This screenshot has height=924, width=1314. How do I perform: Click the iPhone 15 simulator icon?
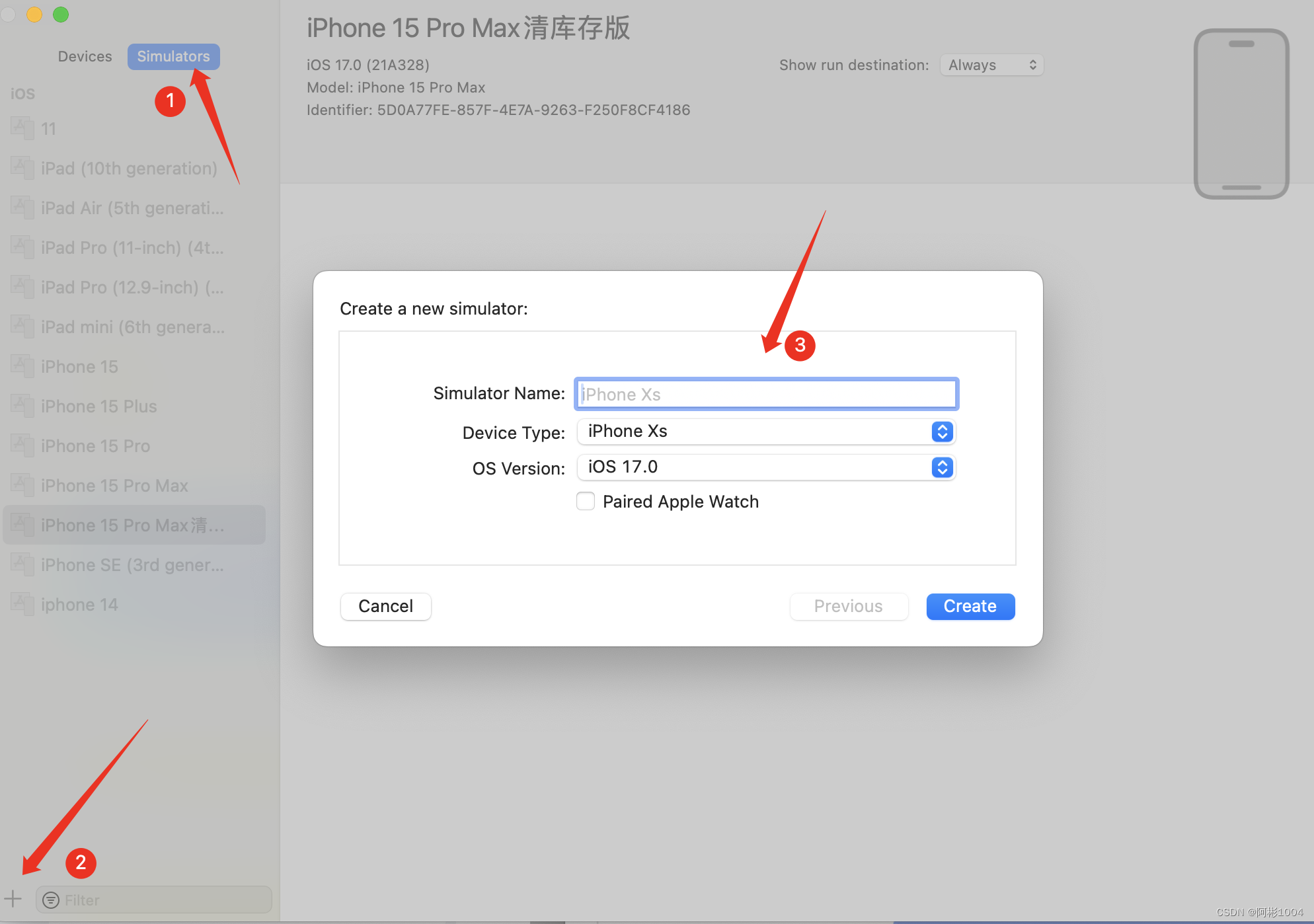tap(22, 367)
